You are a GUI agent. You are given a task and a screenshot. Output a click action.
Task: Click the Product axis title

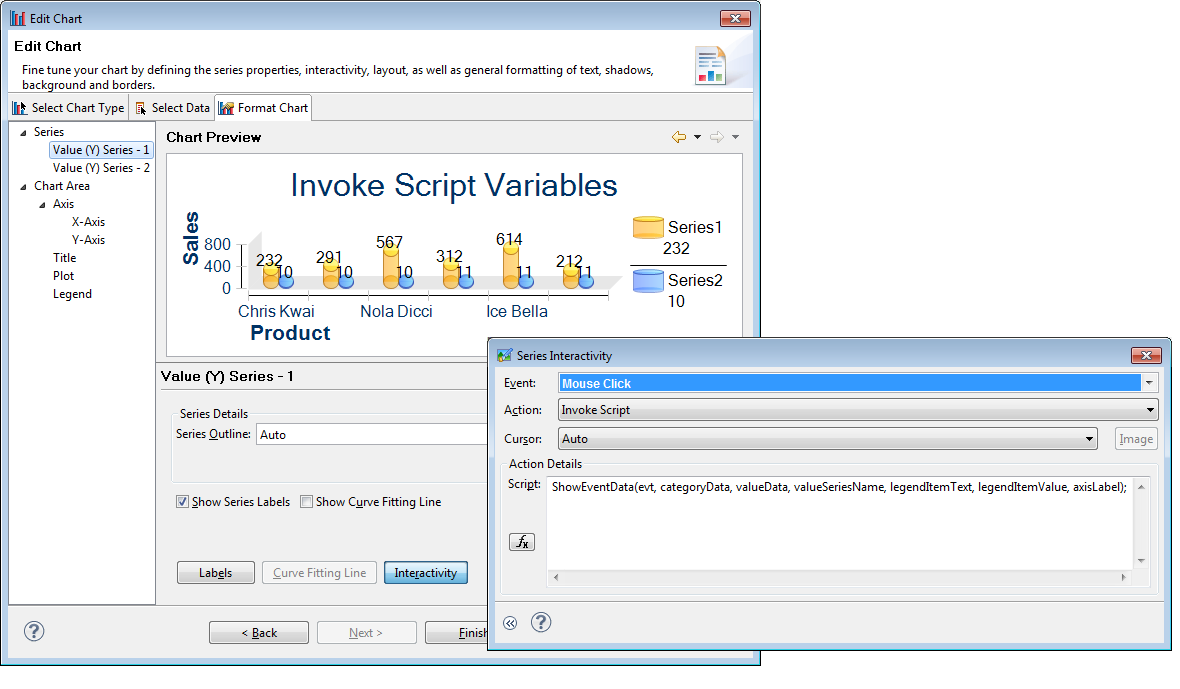tap(290, 332)
